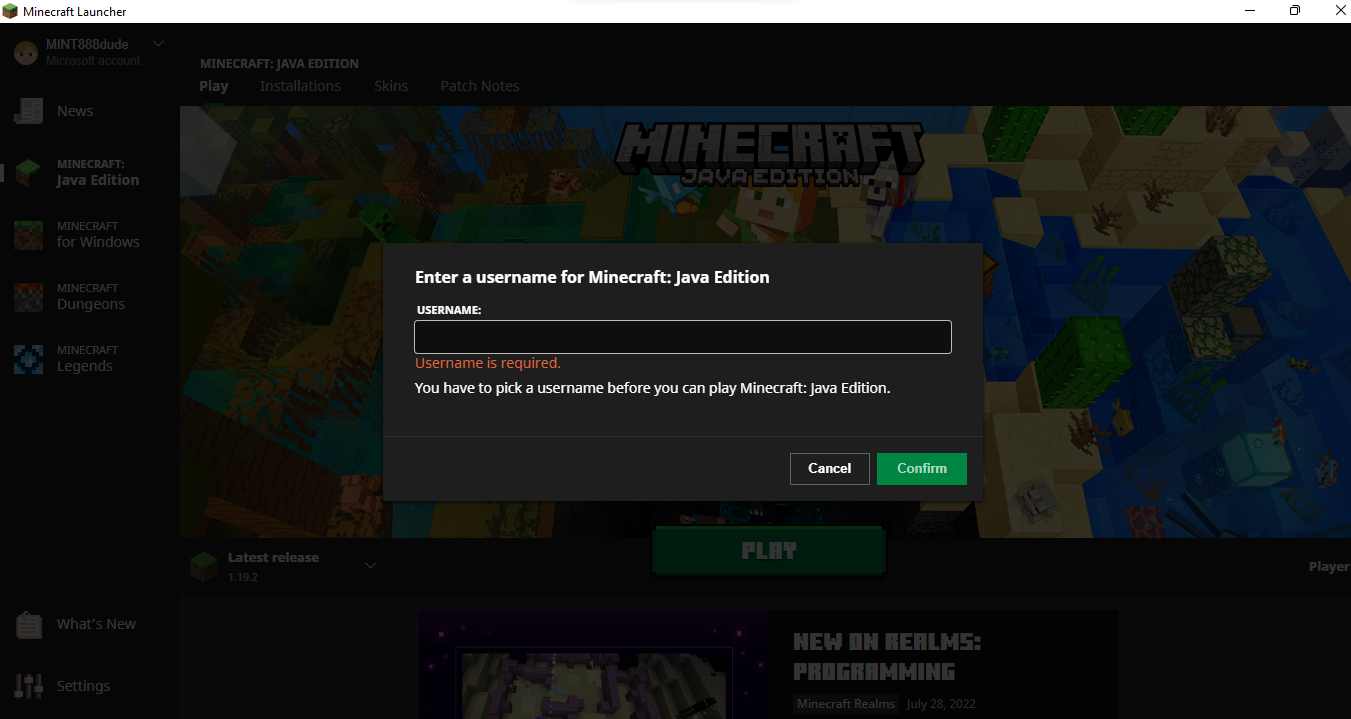This screenshot has height=719, width=1351.
Task: Select the Minecraft for Windows icon
Action: 28,235
